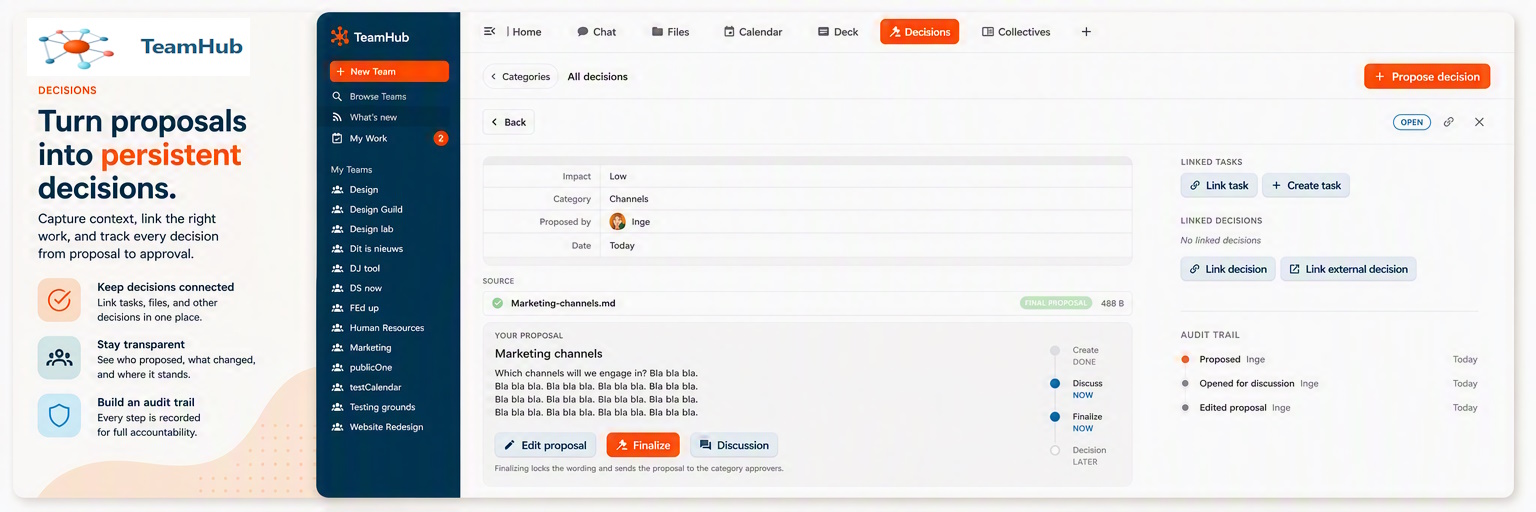
Task: Click the Marketing channels proposal title
Action: 548,354
